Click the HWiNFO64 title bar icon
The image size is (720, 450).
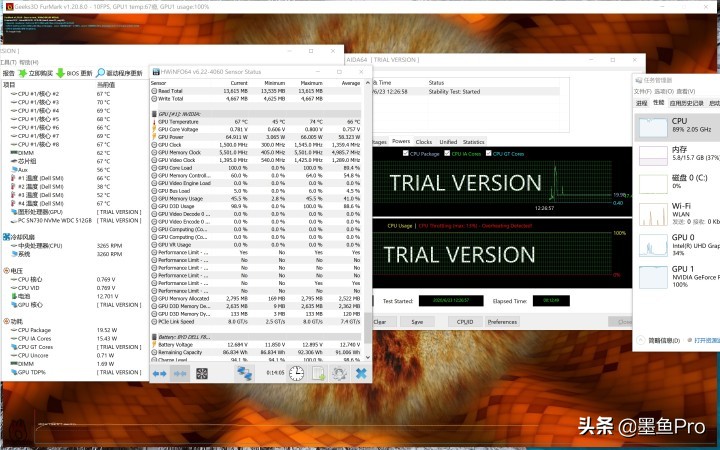click(x=156, y=72)
